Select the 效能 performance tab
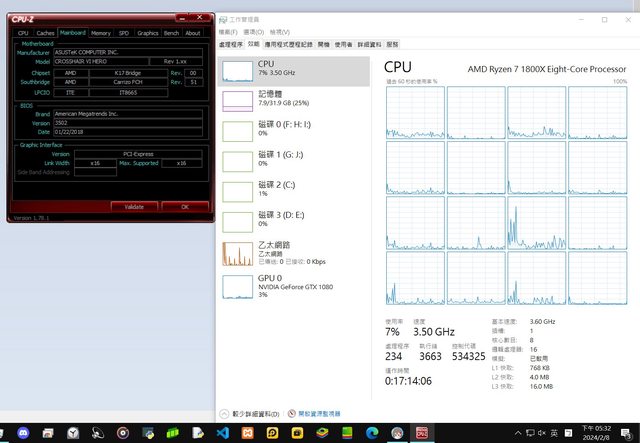640x443 pixels. click(253, 44)
